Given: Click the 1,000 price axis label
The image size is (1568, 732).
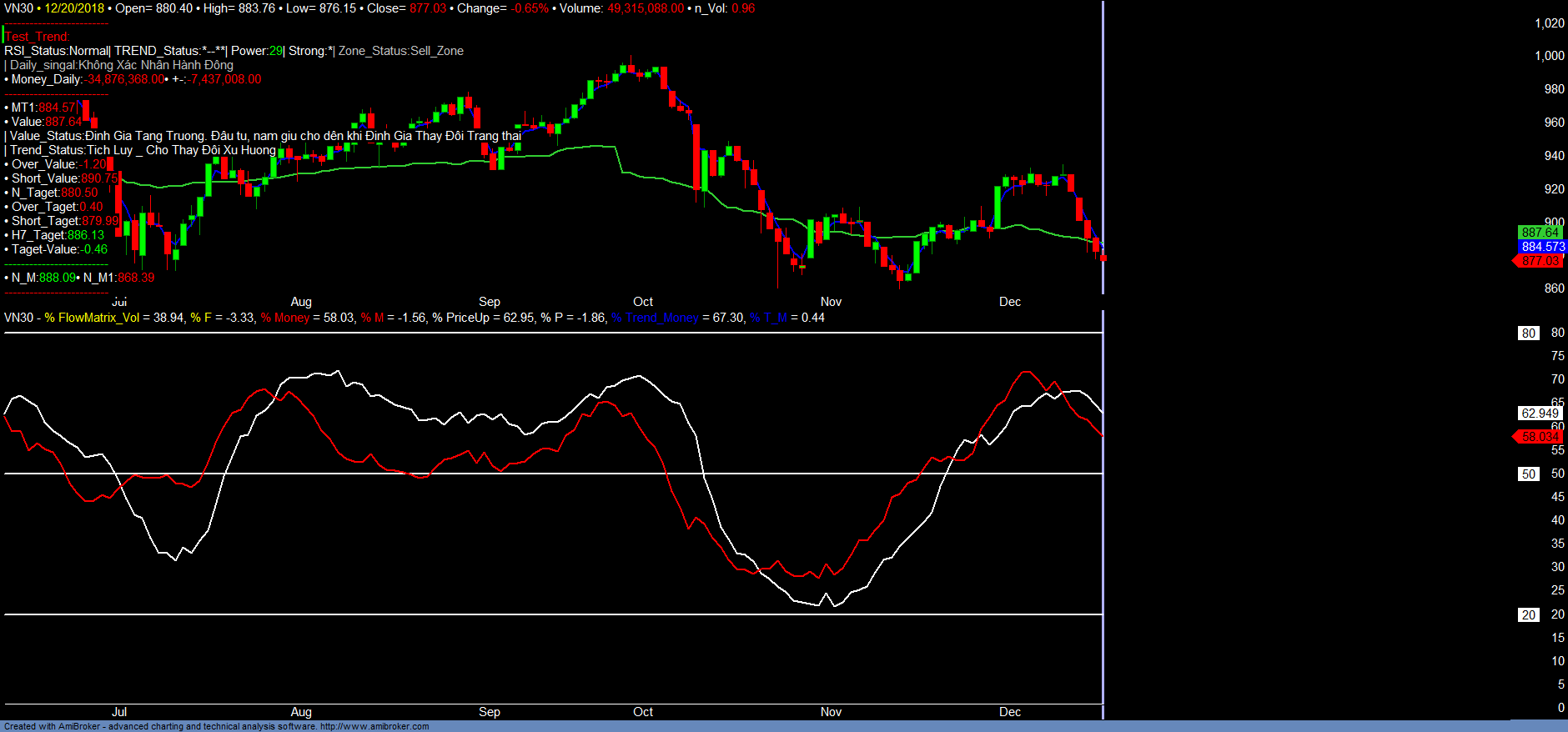Looking at the screenshot, I should point(1550,56).
